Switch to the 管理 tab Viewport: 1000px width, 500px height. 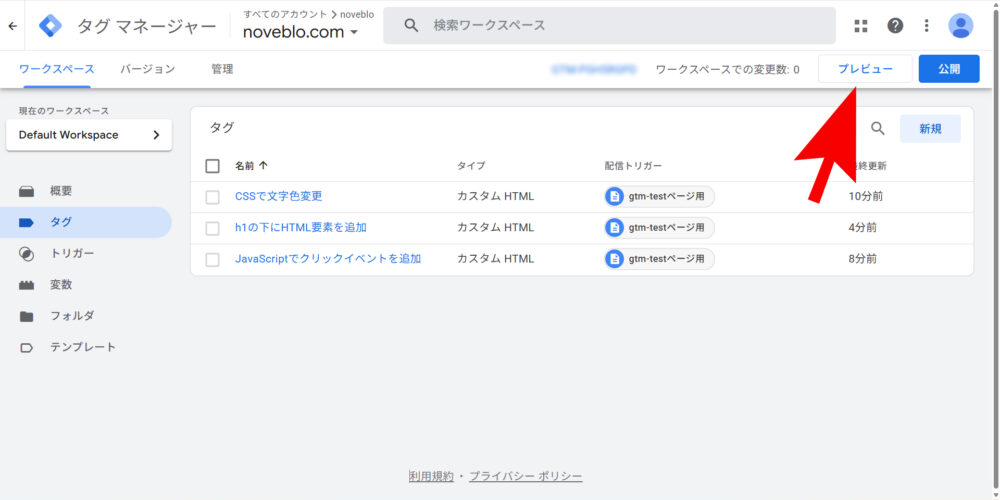[222, 69]
